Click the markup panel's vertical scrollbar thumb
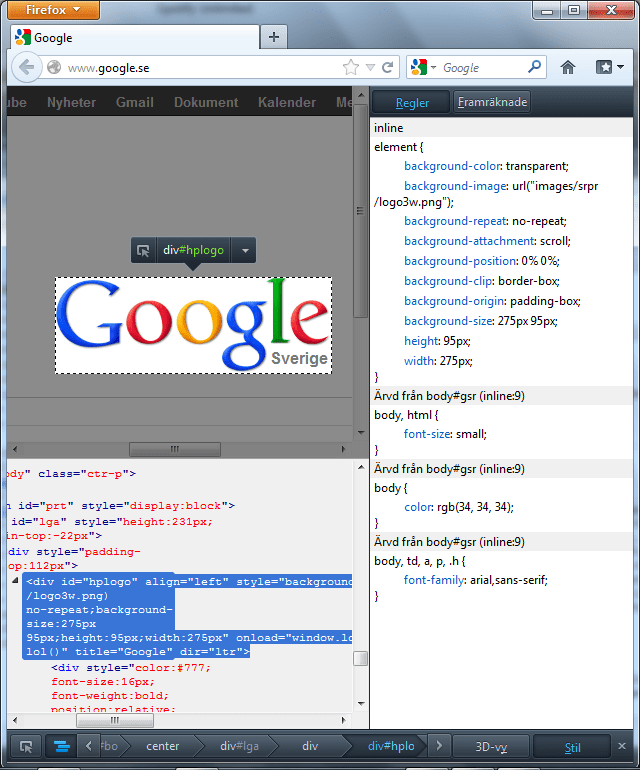Screen dimensions: 640x770 [361, 659]
